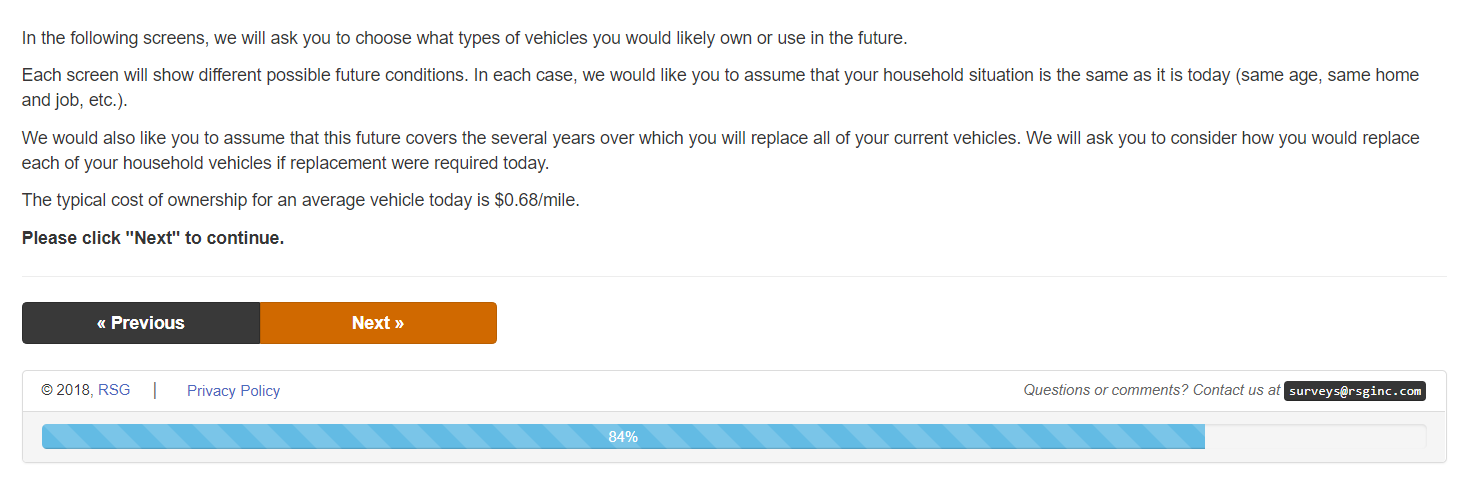This screenshot has height=492, width=1468.
Task: Go back using the "« Previous" button
Action: click(141, 323)
